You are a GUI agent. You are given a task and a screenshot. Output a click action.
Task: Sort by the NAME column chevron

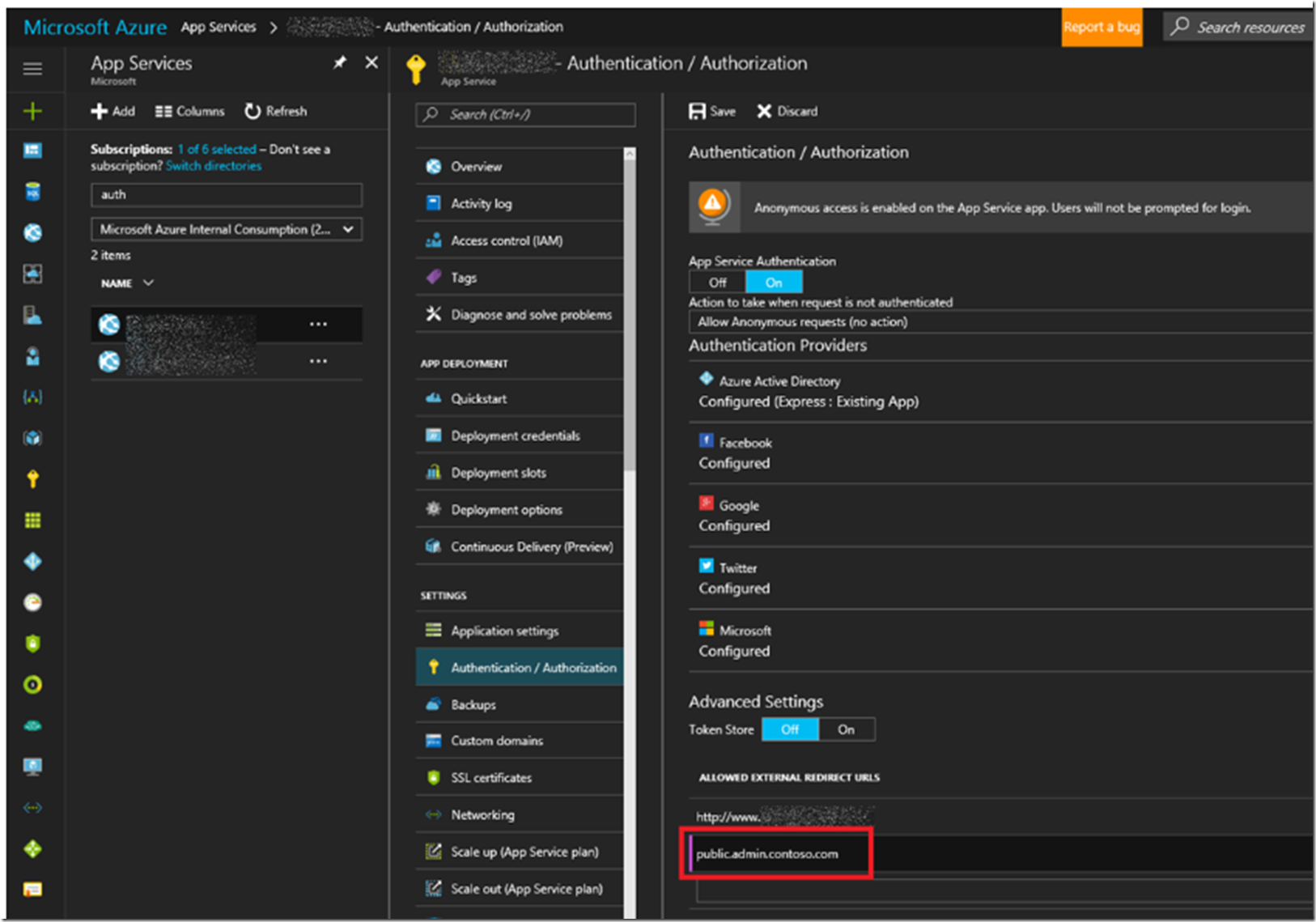pyautogui.click(x=148, y=283)
